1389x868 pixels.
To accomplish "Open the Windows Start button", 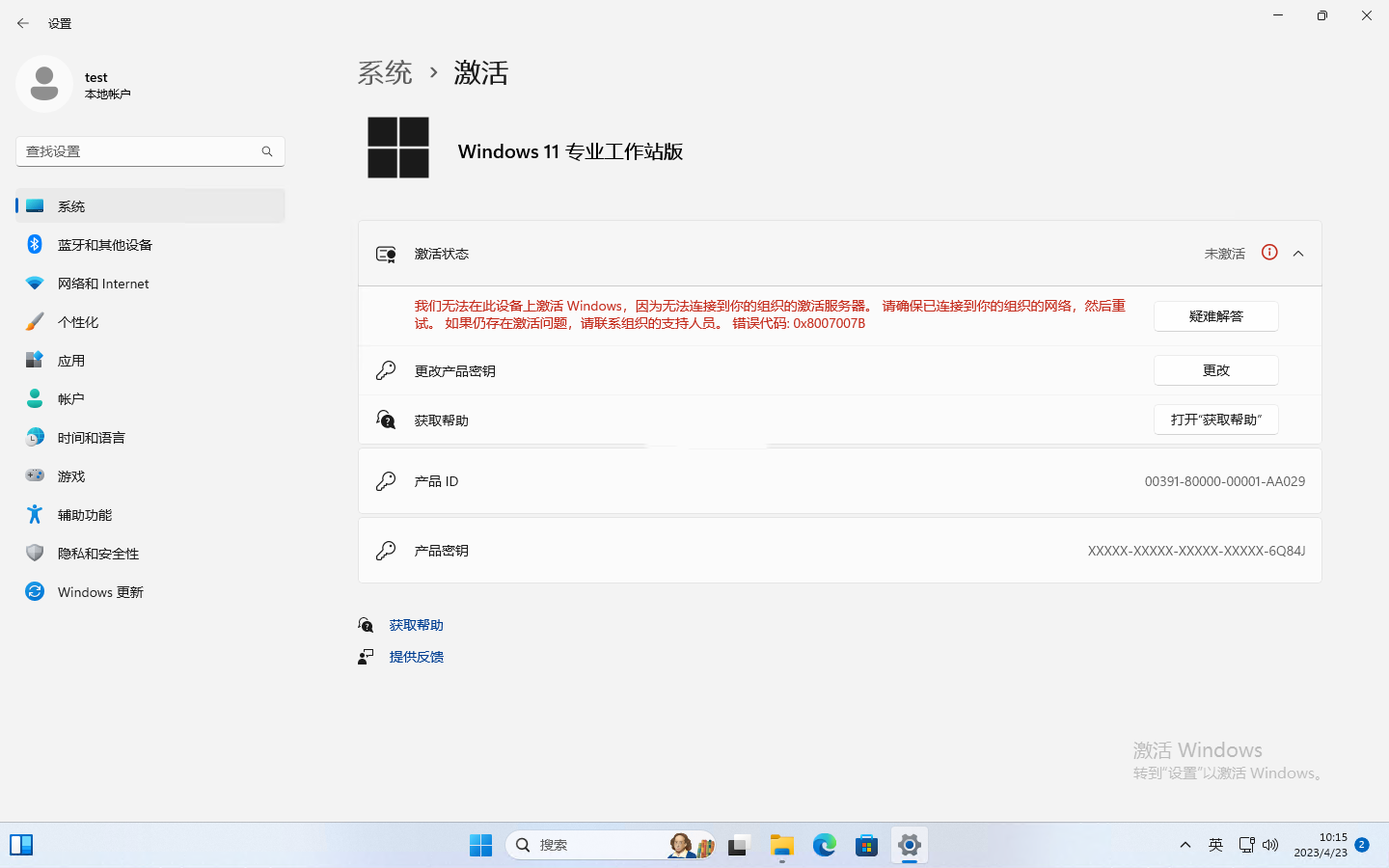I will pos(480,845).
